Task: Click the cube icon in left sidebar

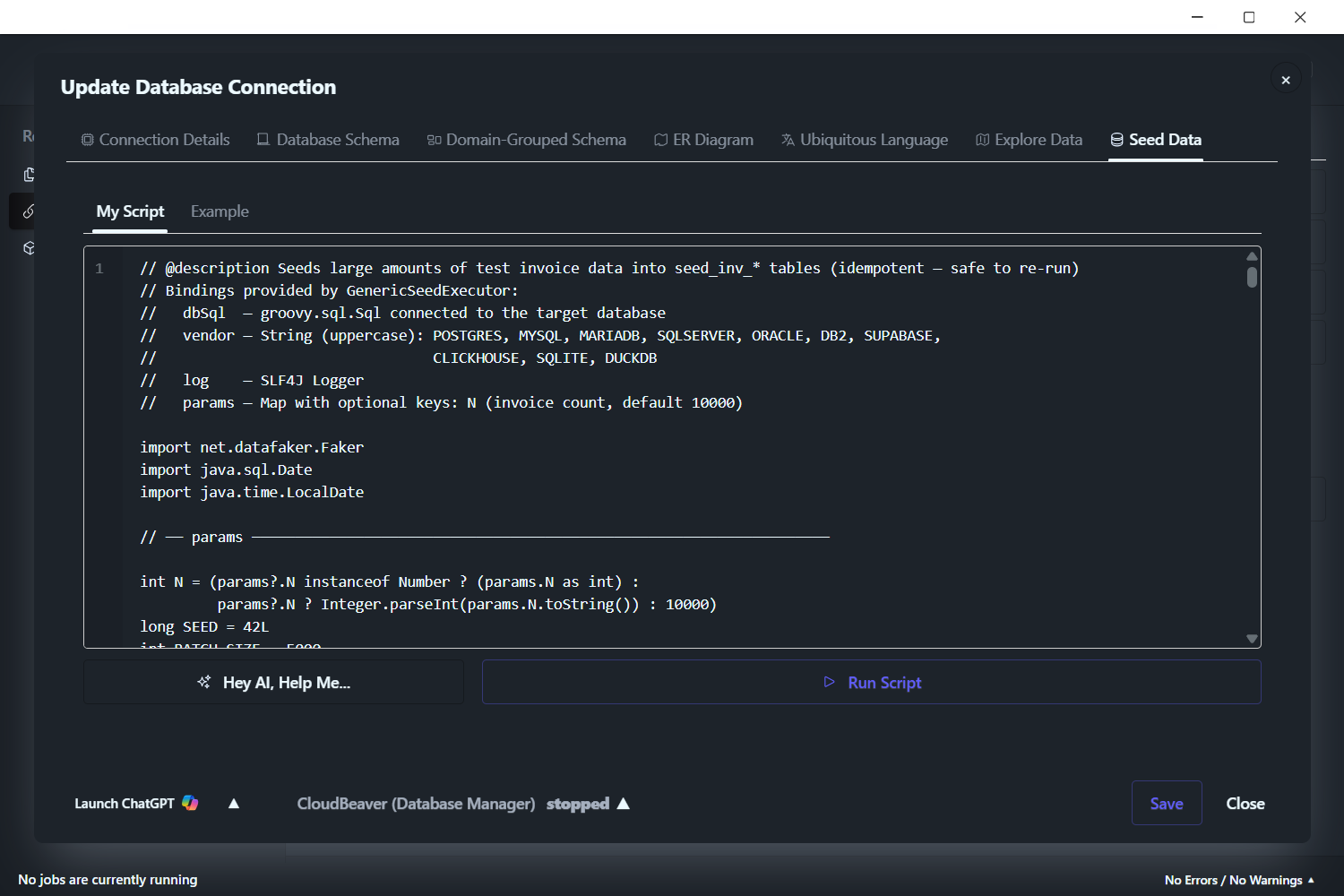Action: click(29, 248)
